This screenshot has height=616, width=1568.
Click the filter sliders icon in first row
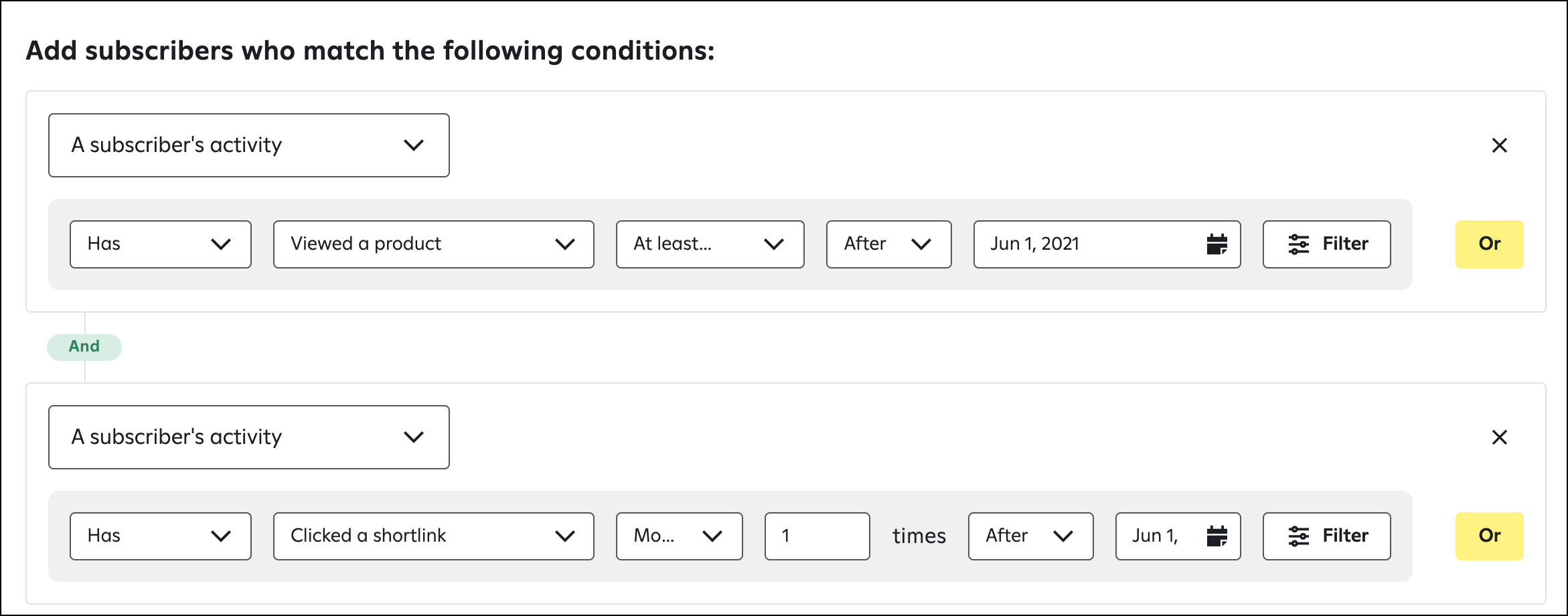pos(1299,244)
